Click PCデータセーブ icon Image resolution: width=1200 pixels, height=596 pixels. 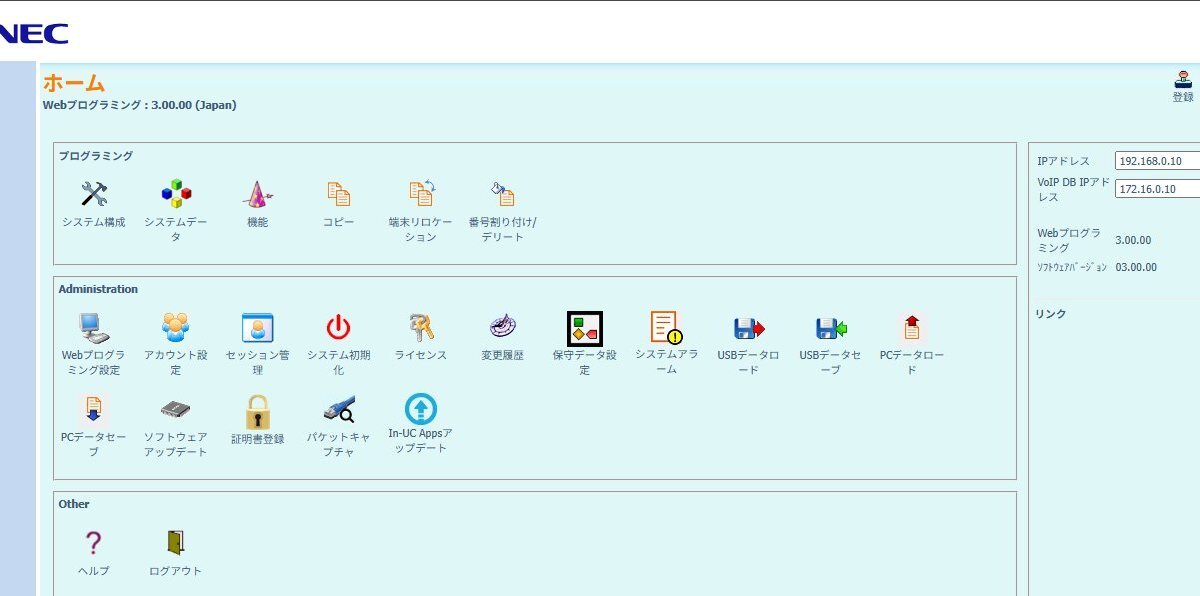(94, 410)
